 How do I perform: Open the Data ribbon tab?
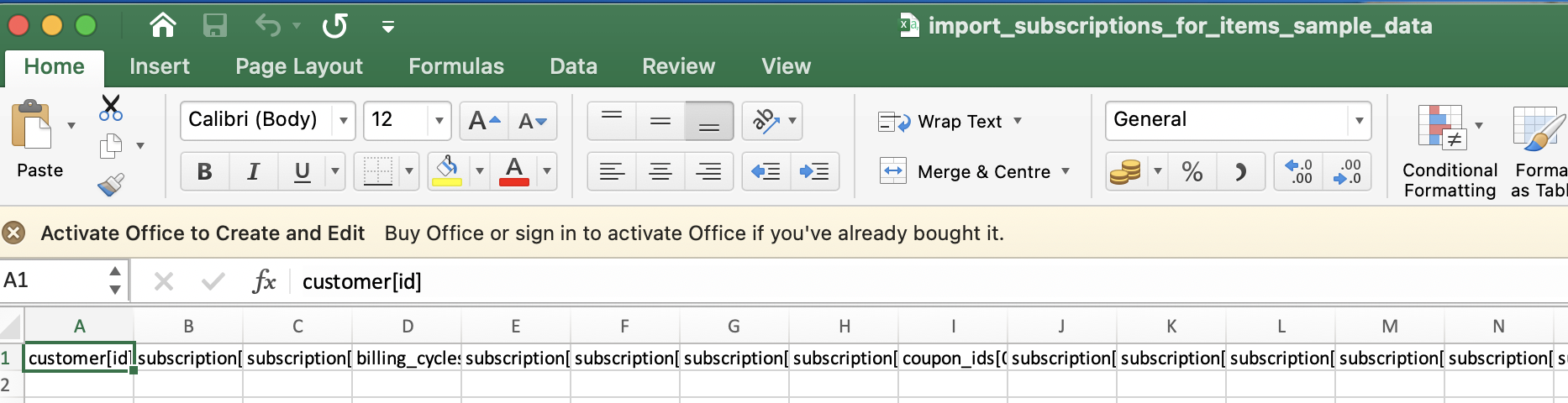[x=574, y=66]
